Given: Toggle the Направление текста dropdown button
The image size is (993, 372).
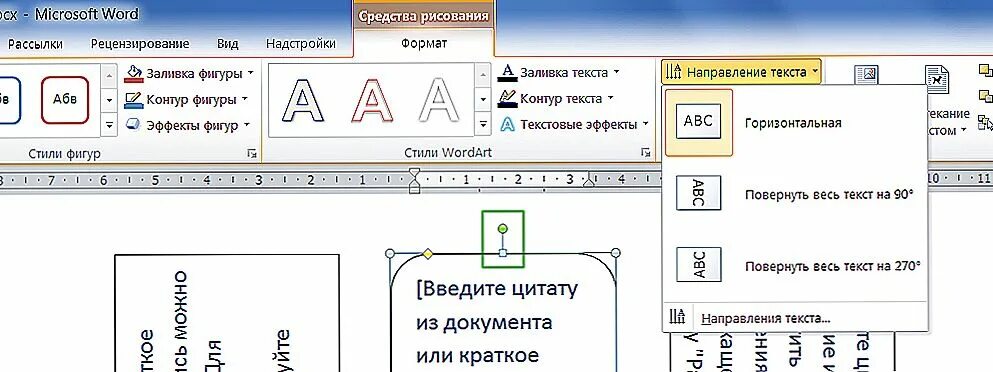Looking at the screenshot, I should [741, 72].
